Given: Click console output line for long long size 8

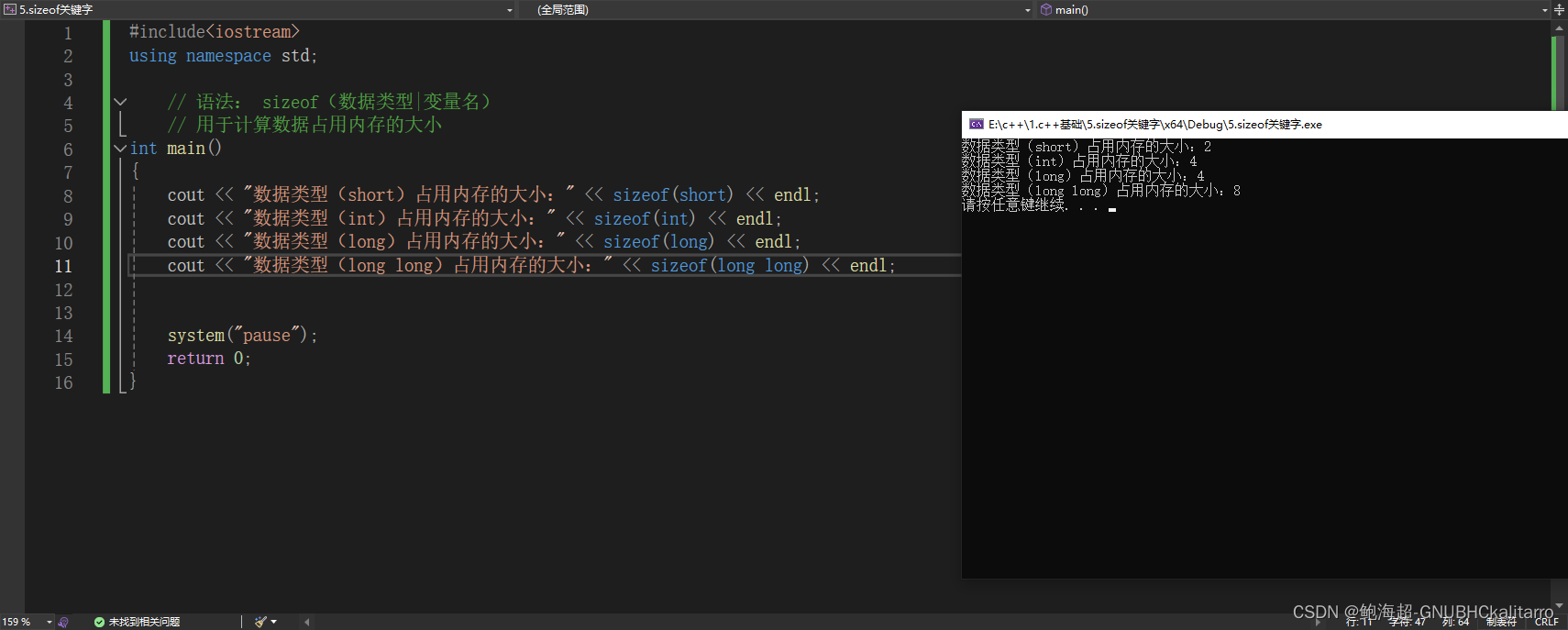Looking at the screenshot, I should 1101,191.
